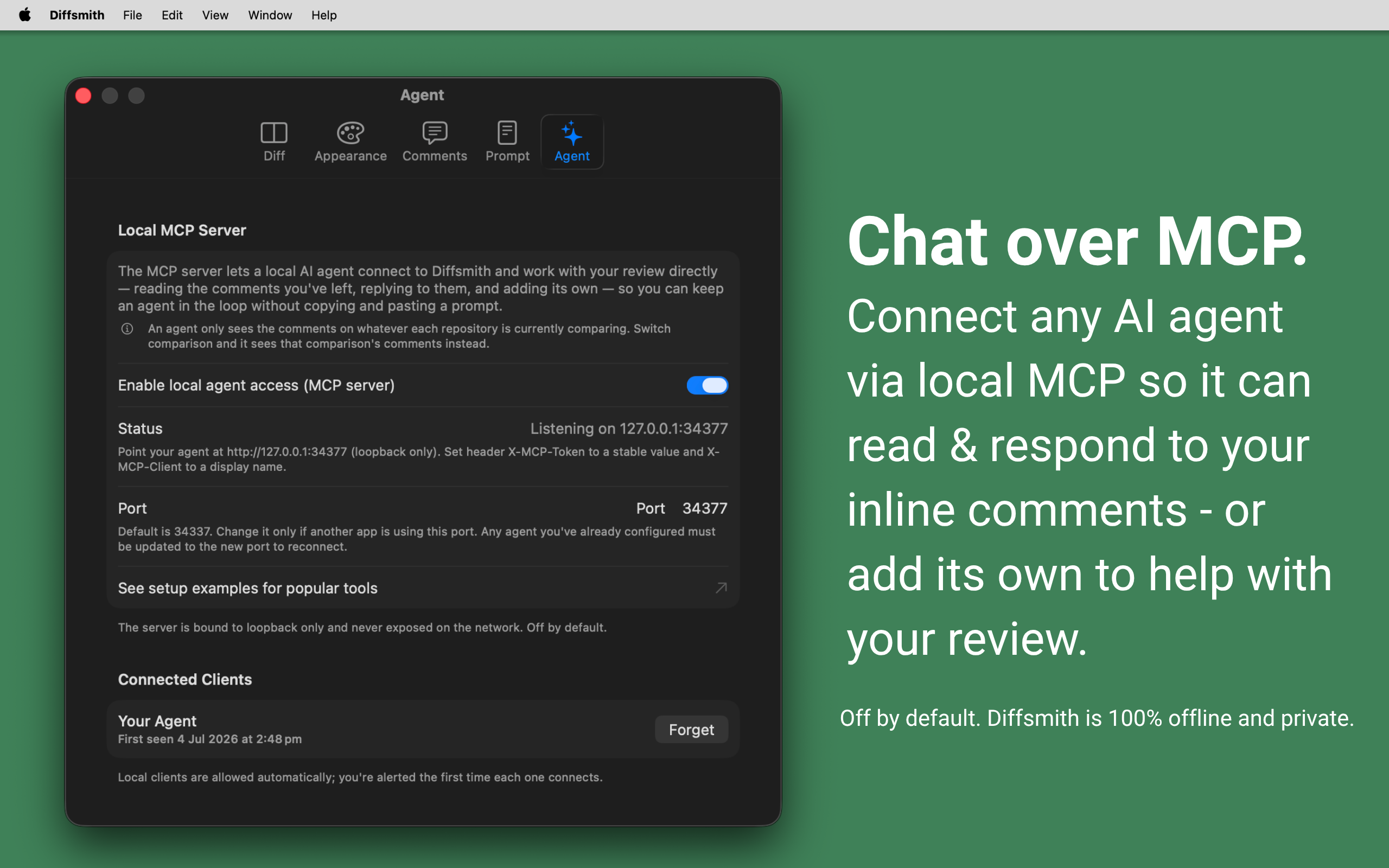The image size is (1389, 868).
Task: Open the Apple menu
Action: [x=24, y=15]
